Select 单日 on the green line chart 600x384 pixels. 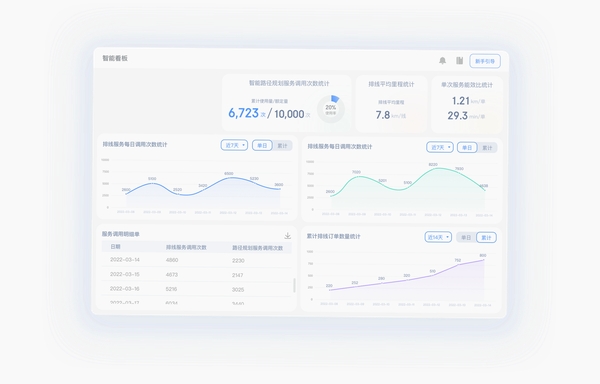point(467,148)
